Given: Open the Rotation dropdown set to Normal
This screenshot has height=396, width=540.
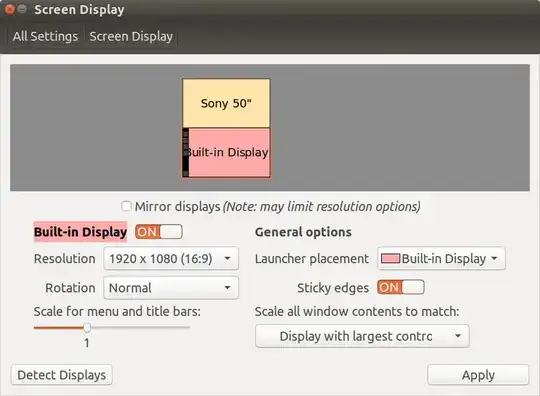Looking at the screenshot, I should coord(171,288).
